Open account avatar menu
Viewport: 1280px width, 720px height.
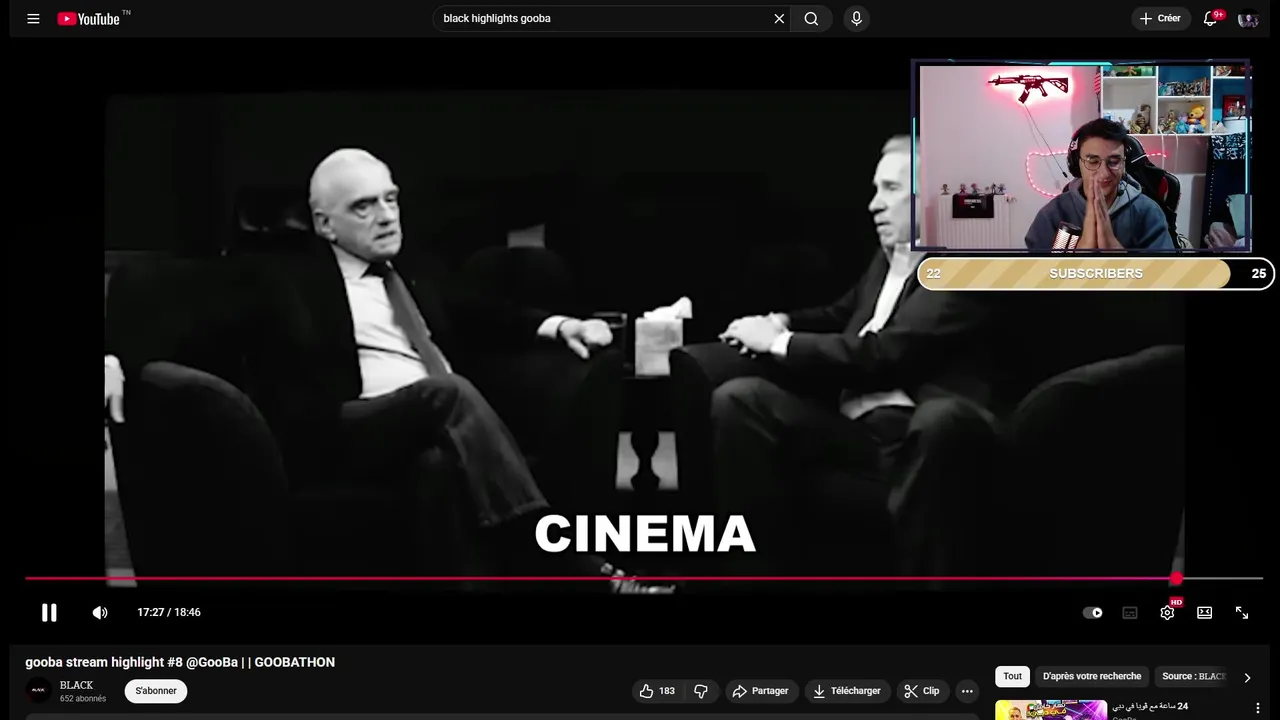pyautogui.click(x=1248, y=18)
